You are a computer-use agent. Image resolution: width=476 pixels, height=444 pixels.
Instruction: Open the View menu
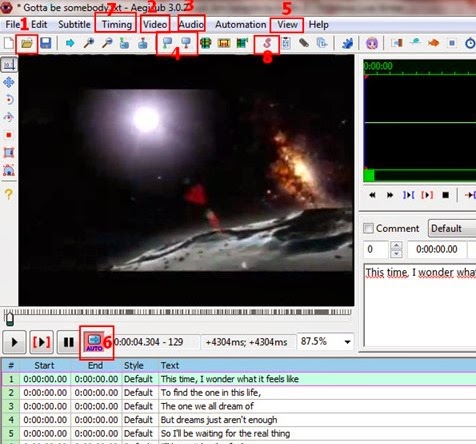(x=287, y=25)
